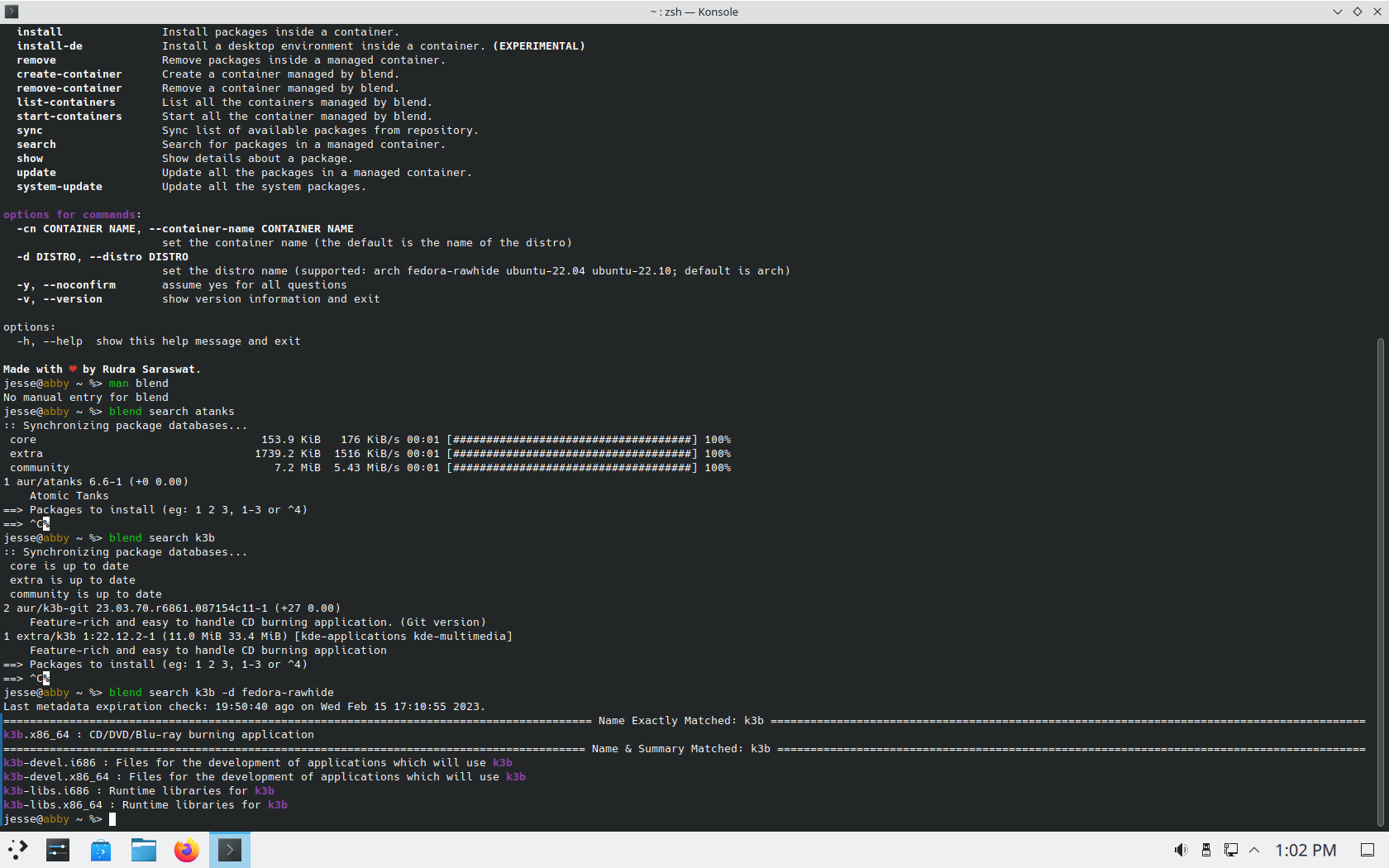Open the audio volume tray icon

pyautogui.click(x=1181, y=850)
